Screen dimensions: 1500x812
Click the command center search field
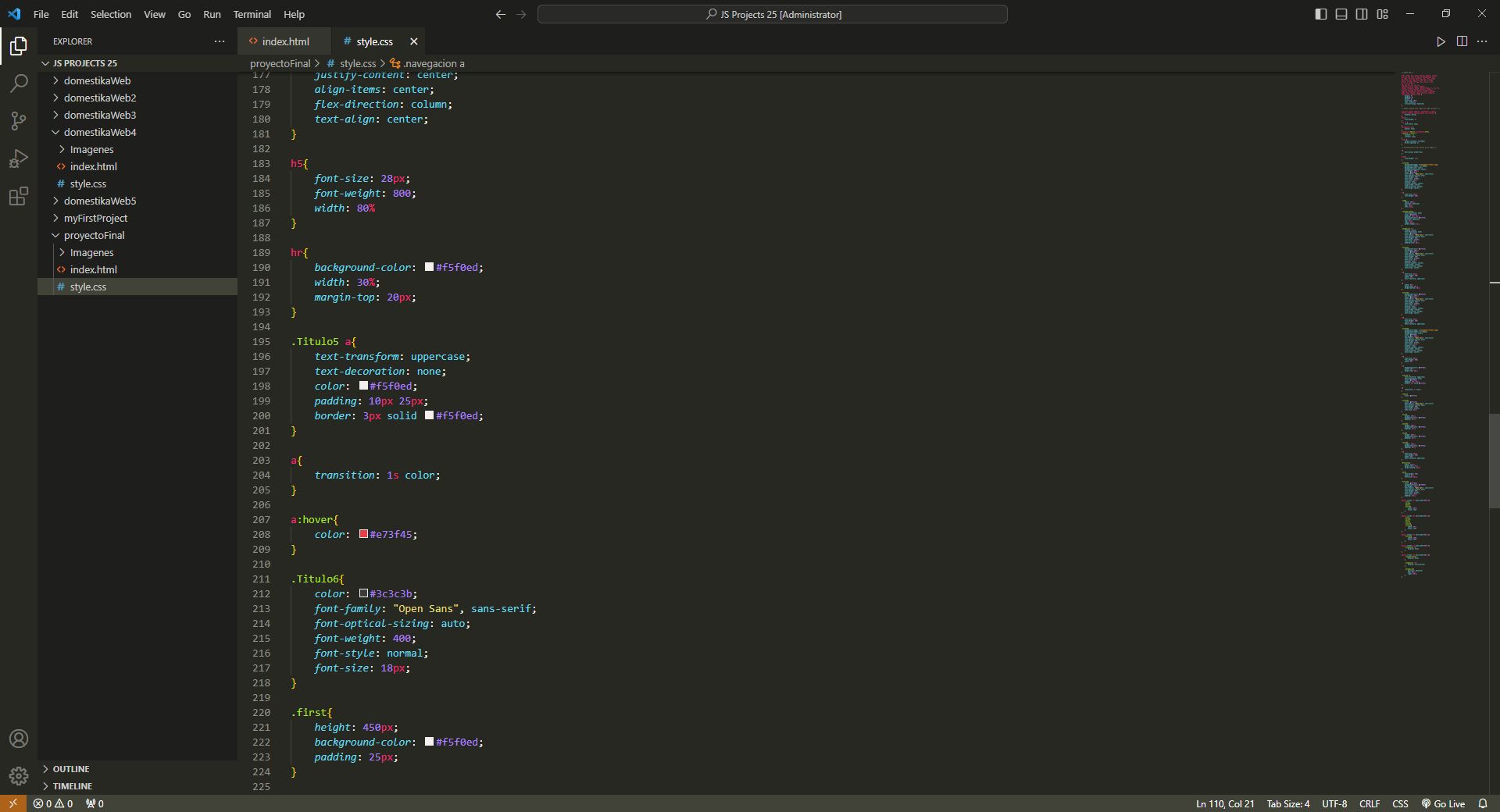pos(773,14)
